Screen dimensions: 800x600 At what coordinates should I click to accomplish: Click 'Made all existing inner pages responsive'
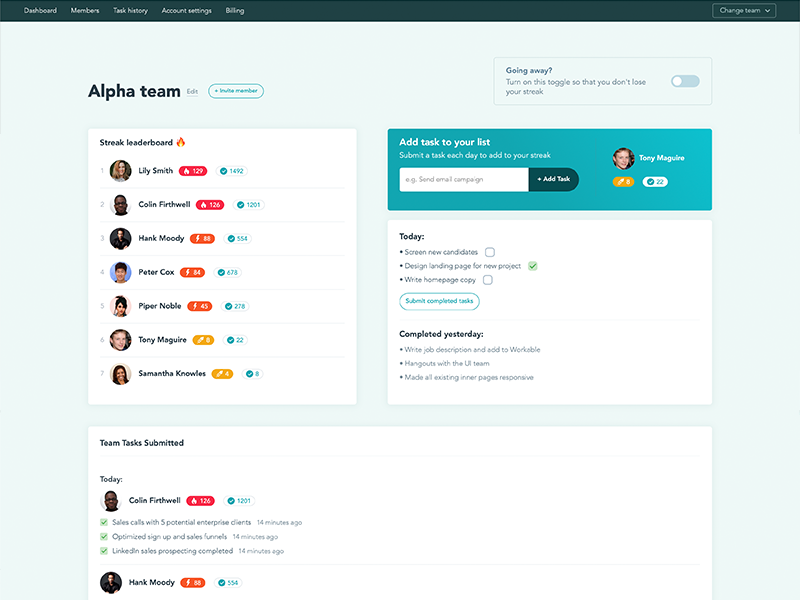pyautogui.click(x=469, y=377)
